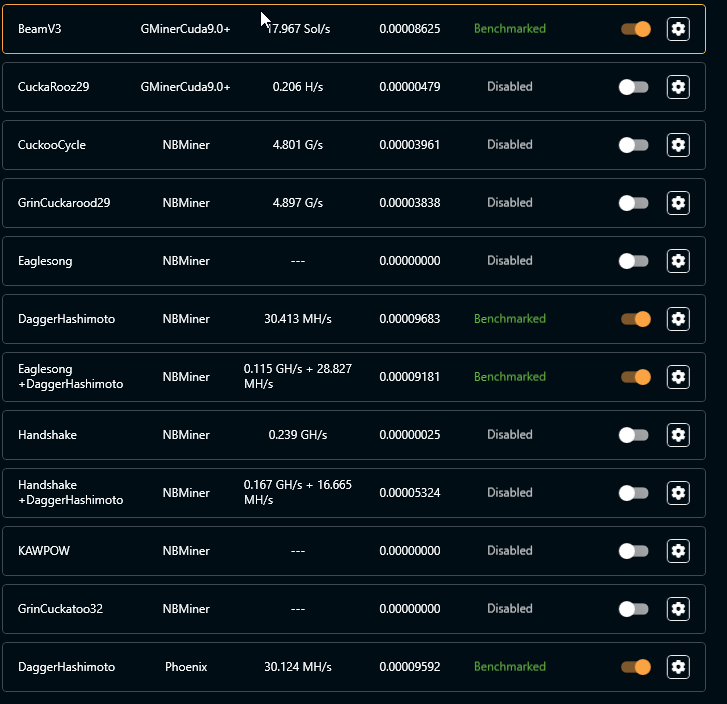The width and height of the screenshot is (727, 704).
Task: Click the 0.00009683 profit value
Action: pos(409,319)
